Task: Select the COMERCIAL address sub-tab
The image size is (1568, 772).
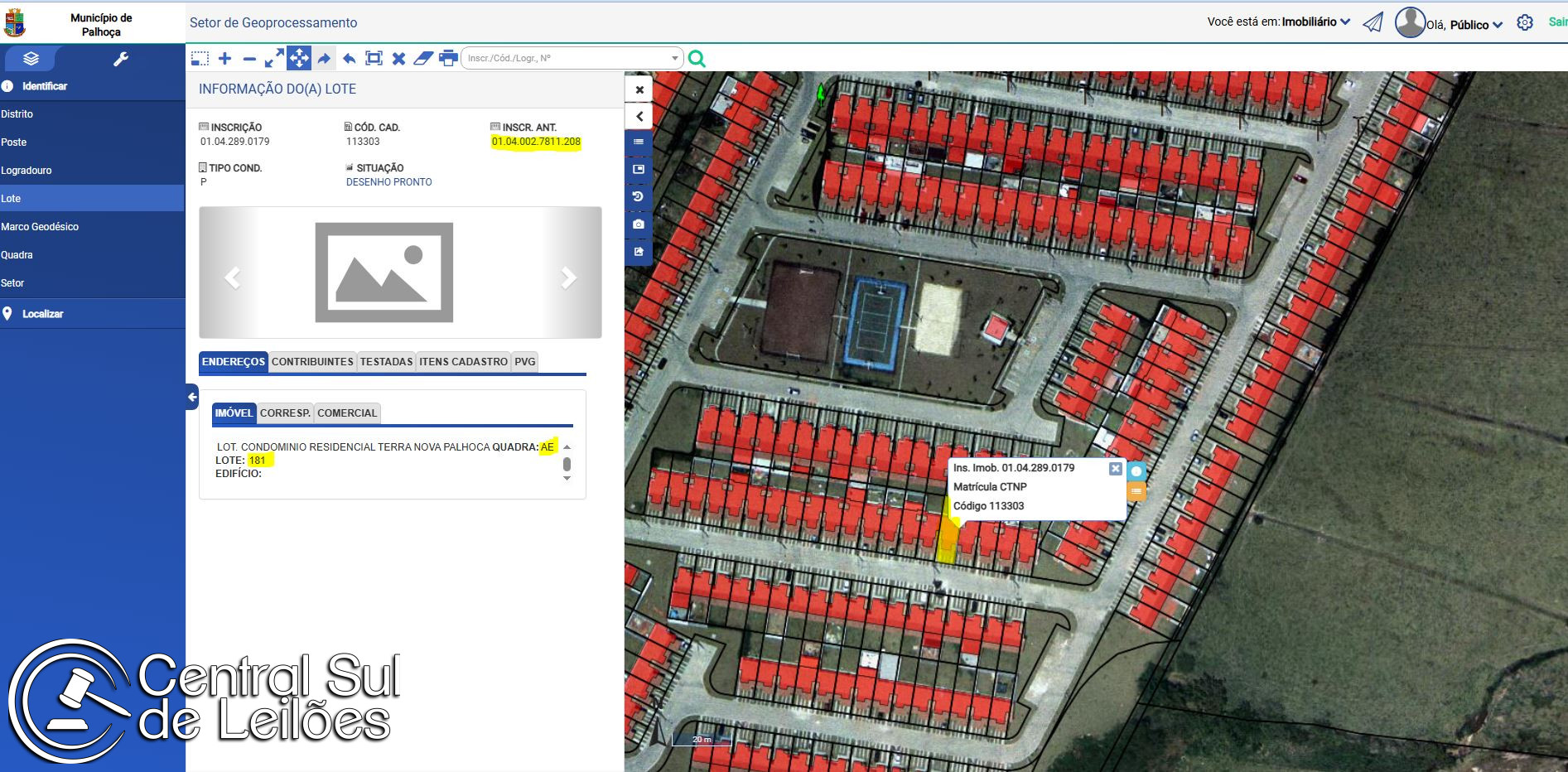Action: (347, 413)
